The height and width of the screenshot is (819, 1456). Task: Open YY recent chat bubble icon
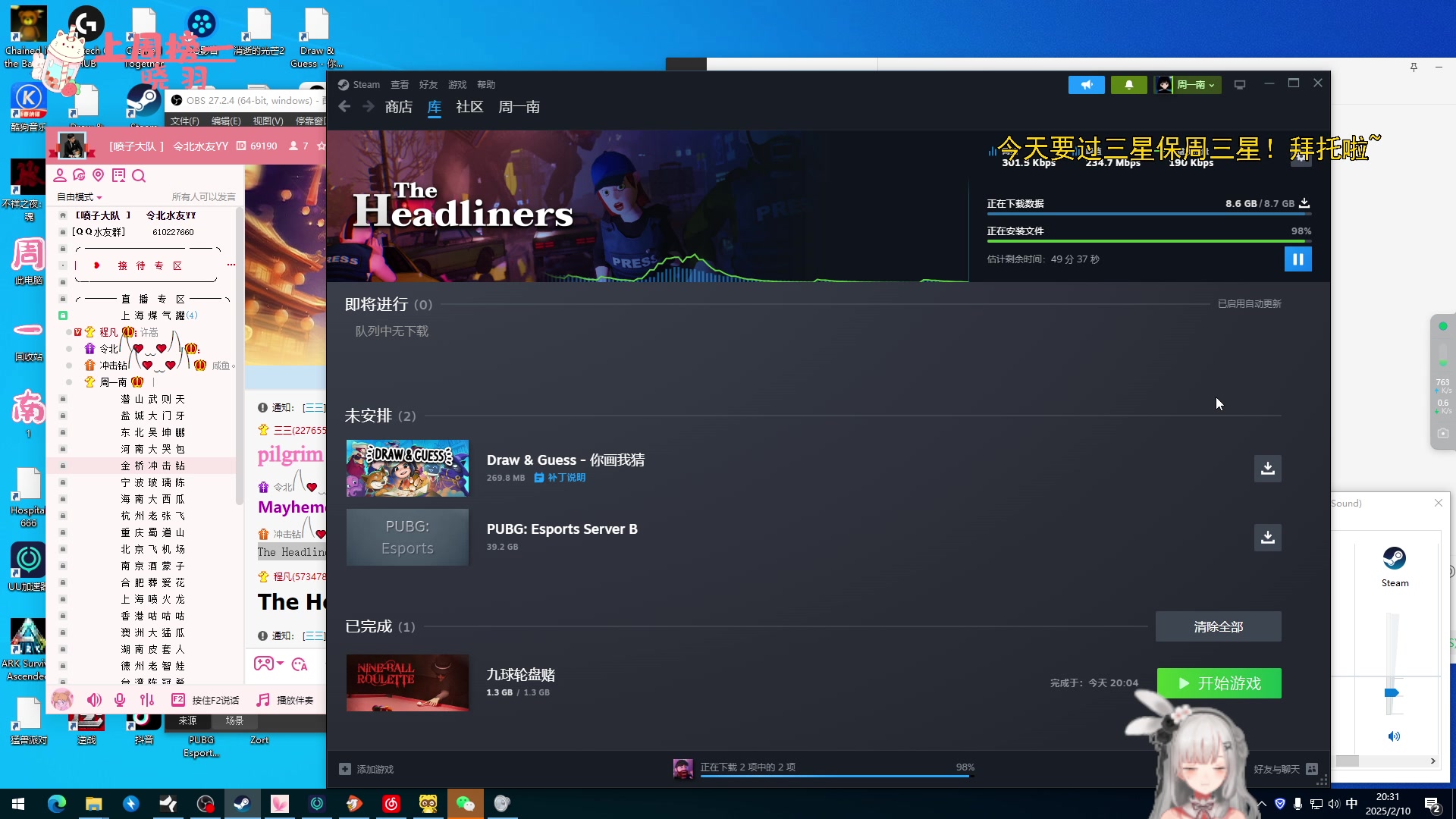pos(79,176)
